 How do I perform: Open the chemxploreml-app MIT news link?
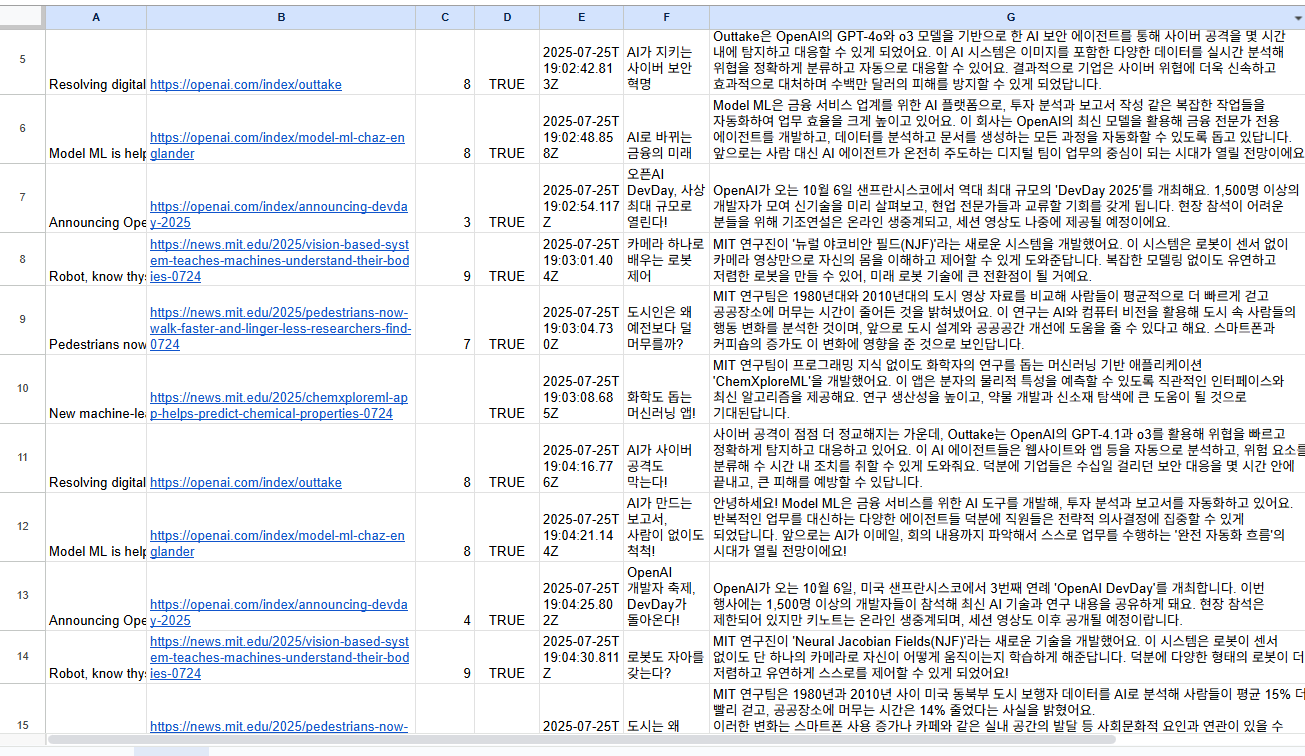click(x=279, y=405)
